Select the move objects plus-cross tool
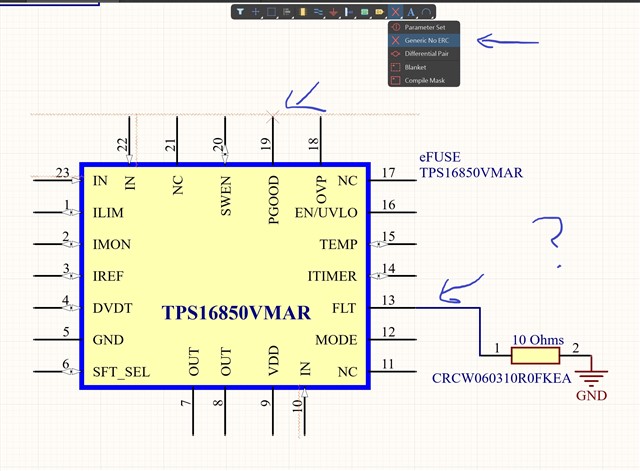640x471 pixels. (256, 12)
